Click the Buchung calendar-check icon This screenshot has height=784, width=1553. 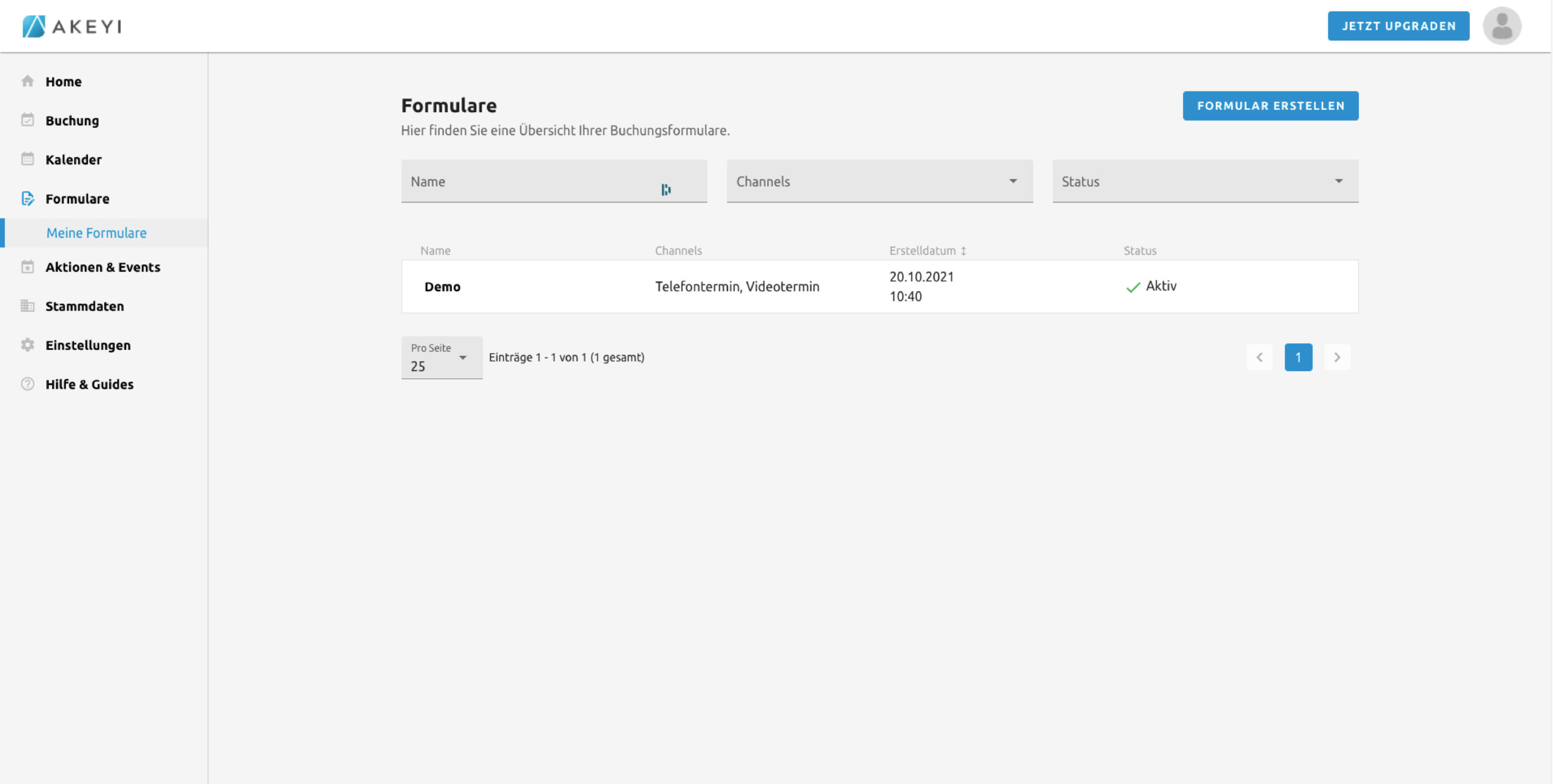27,120
